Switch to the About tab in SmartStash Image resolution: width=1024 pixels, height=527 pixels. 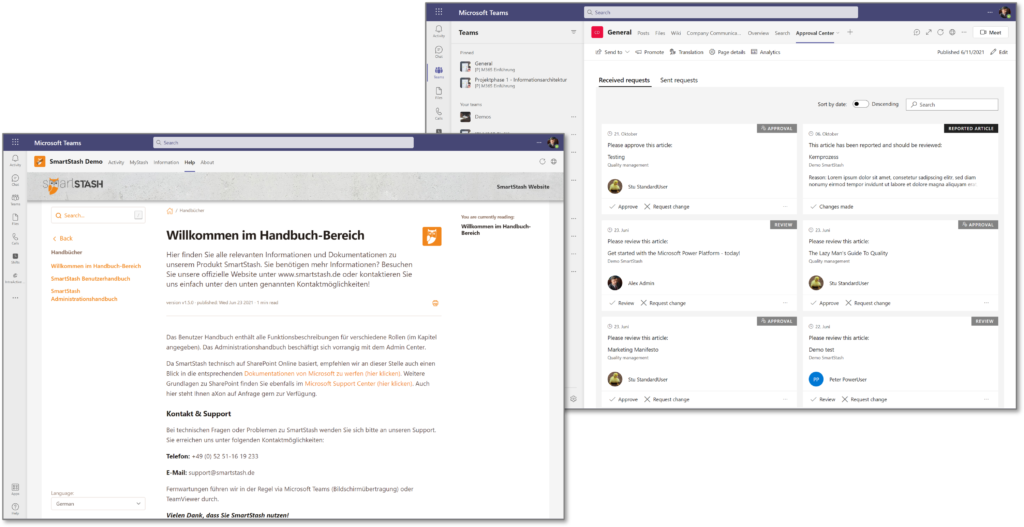(207, 162)
